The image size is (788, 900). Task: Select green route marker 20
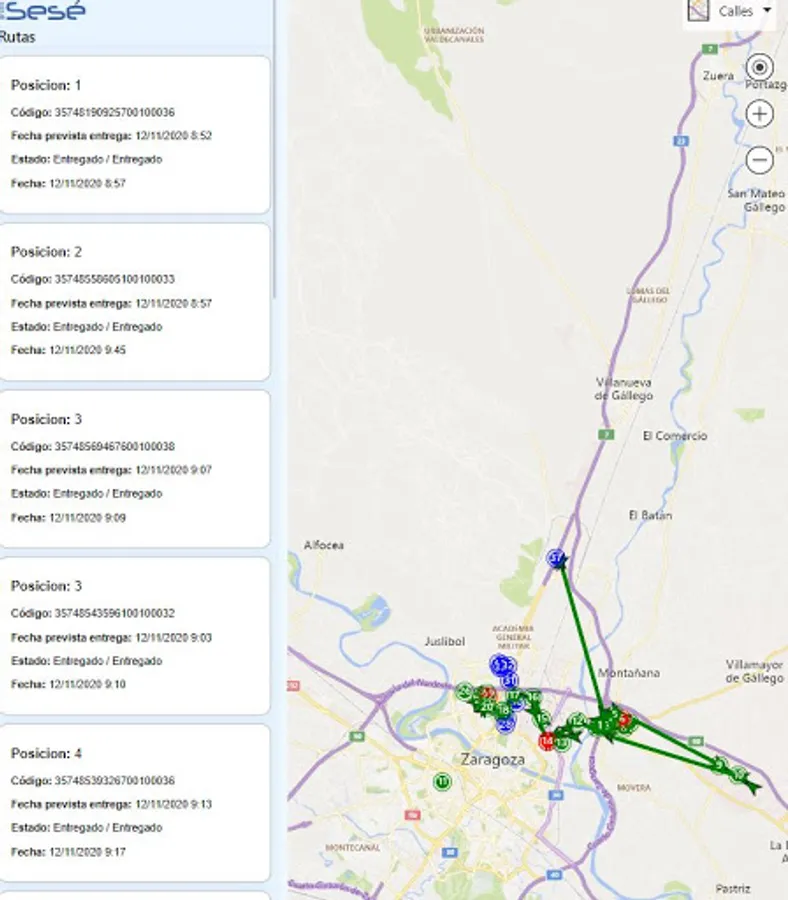coord(487,707)
